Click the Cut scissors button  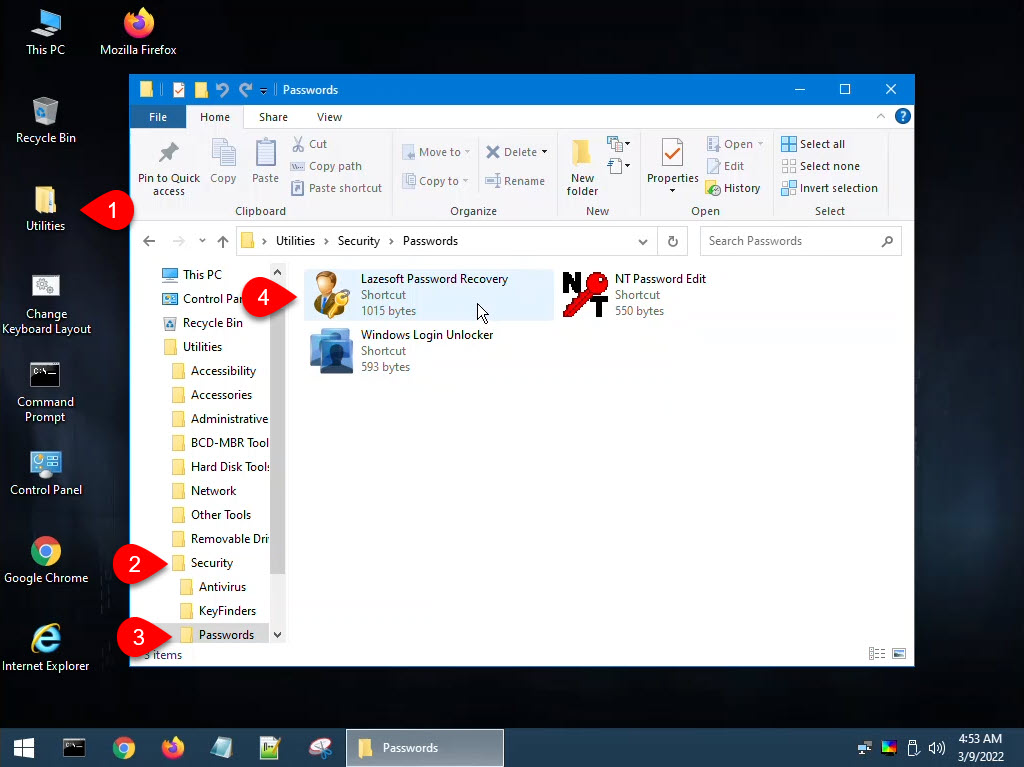coord(309,144)
